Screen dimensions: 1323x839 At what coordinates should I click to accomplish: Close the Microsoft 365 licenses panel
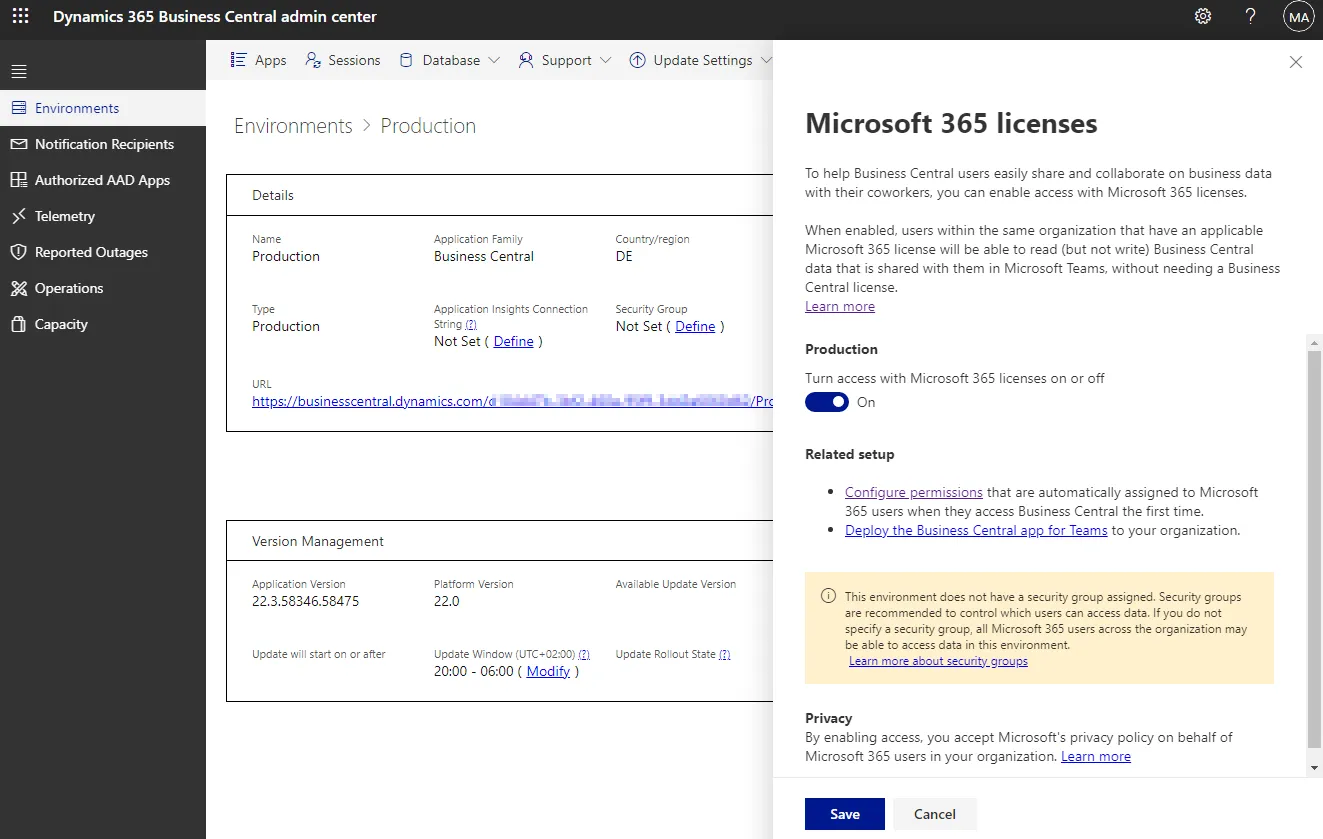point(1296,62)
